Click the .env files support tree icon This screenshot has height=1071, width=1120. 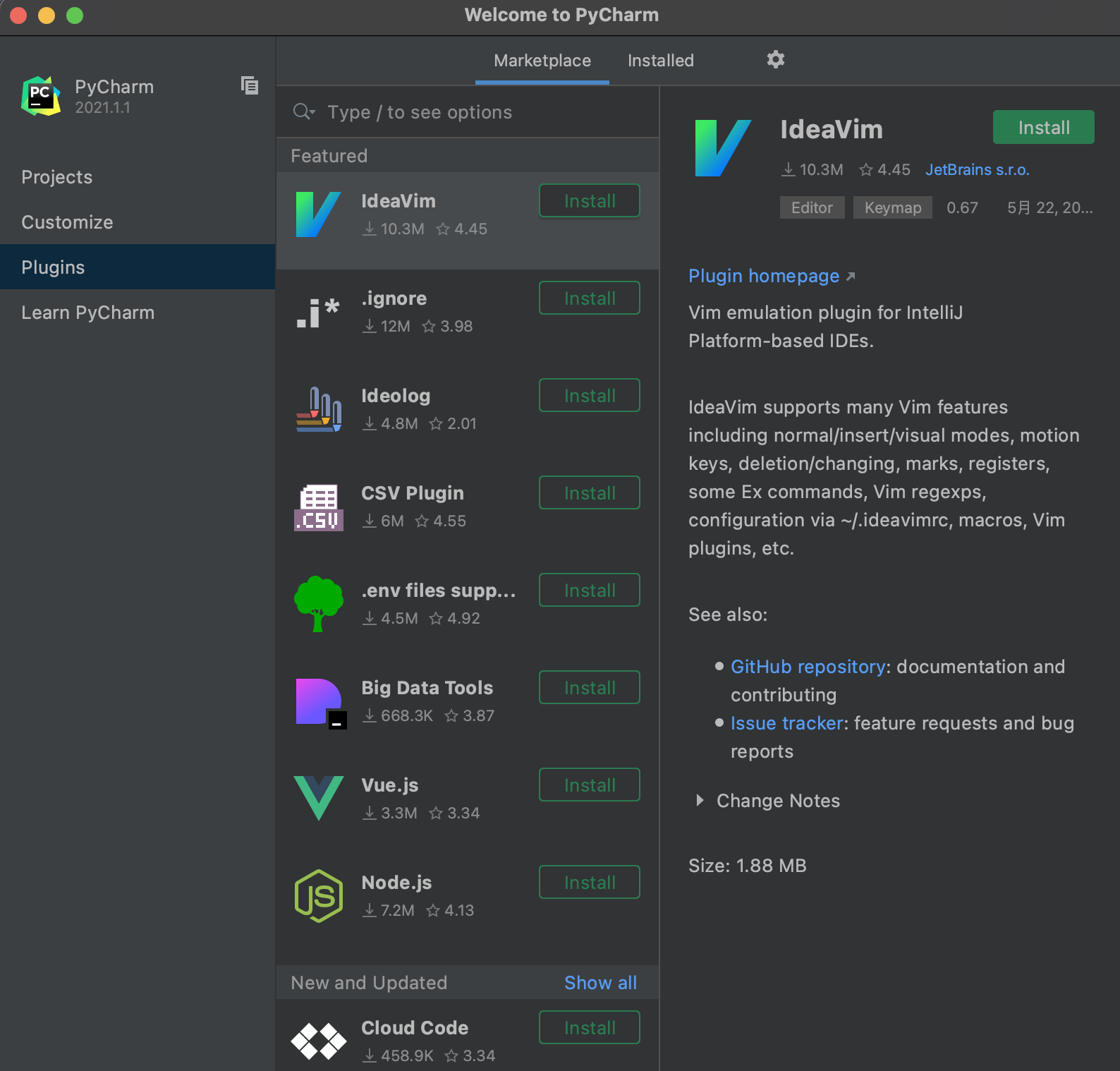319,604
